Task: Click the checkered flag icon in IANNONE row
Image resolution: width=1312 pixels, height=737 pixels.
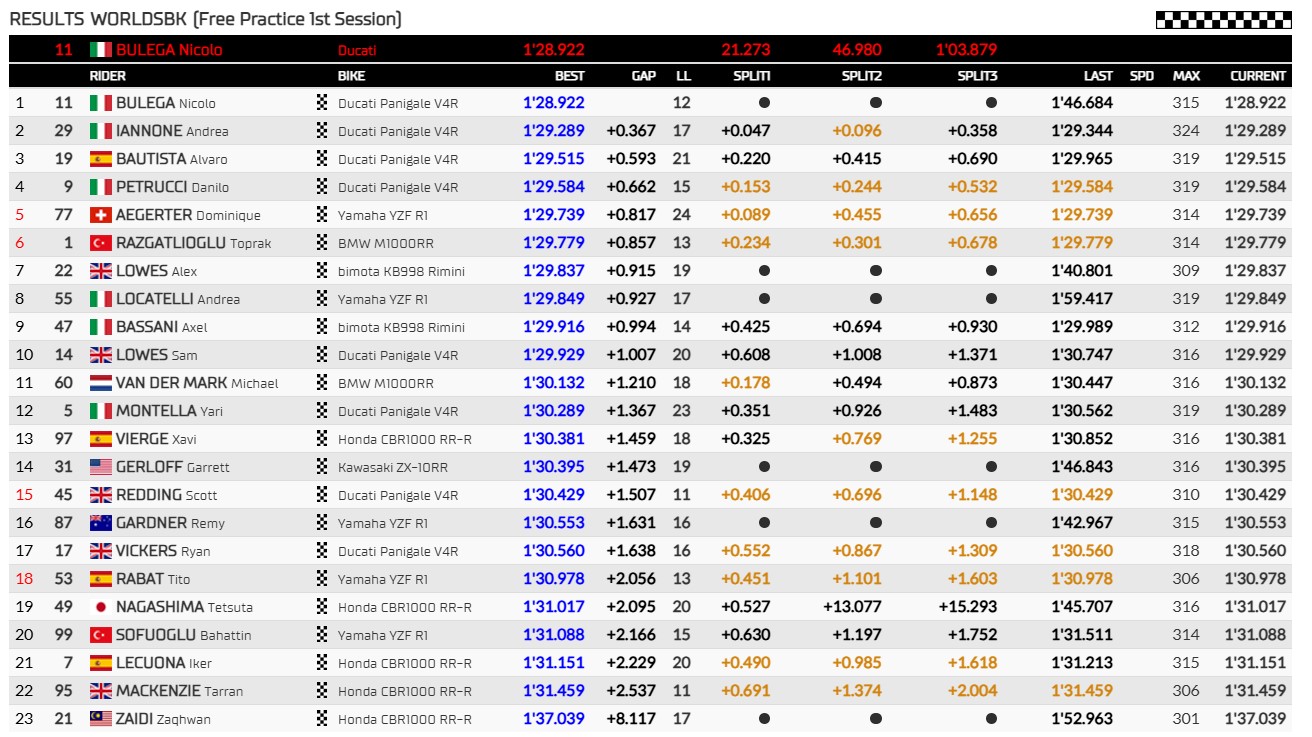Action: pos(322,130)
